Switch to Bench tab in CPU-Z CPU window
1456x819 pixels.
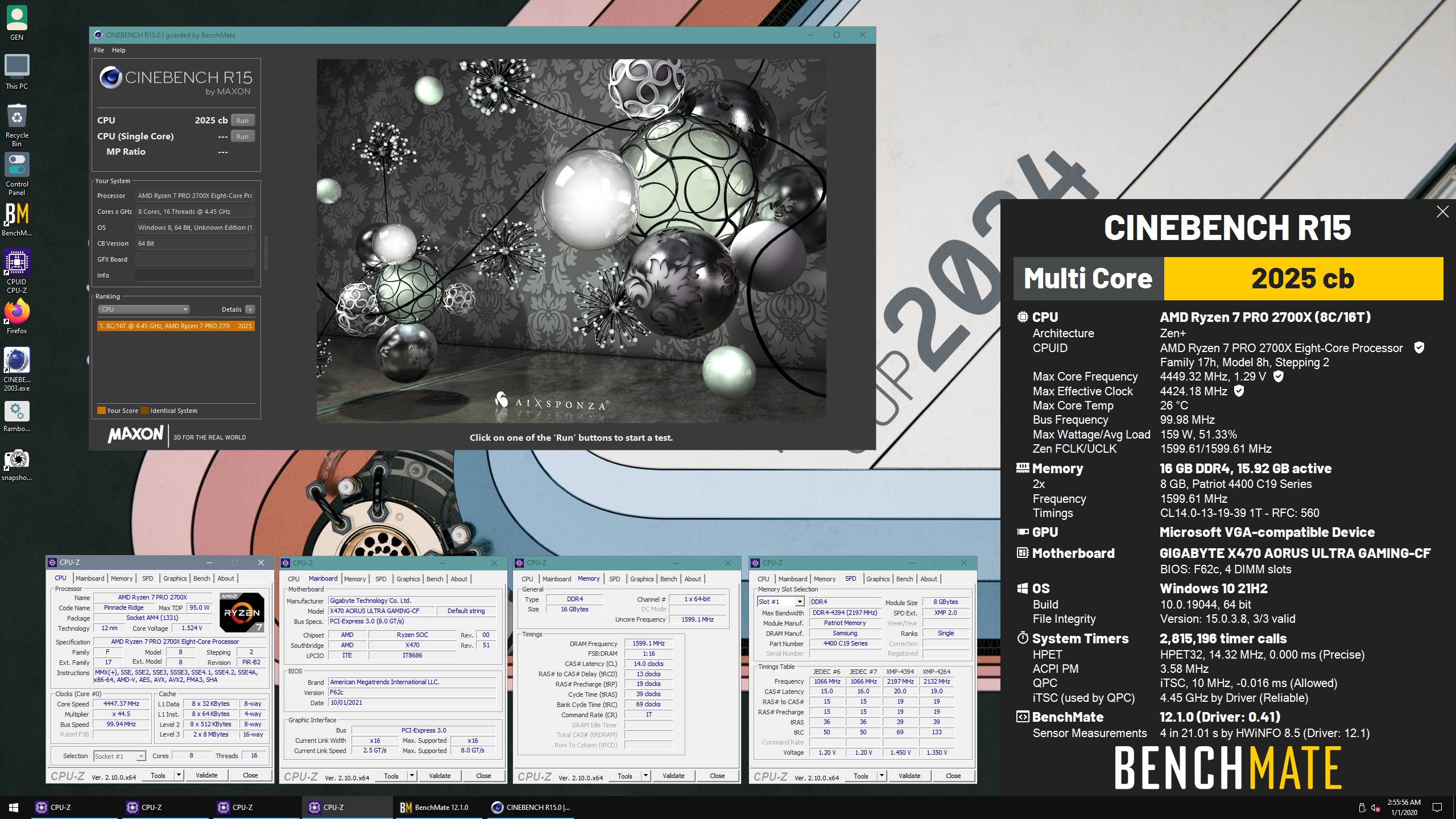(201, 578)
